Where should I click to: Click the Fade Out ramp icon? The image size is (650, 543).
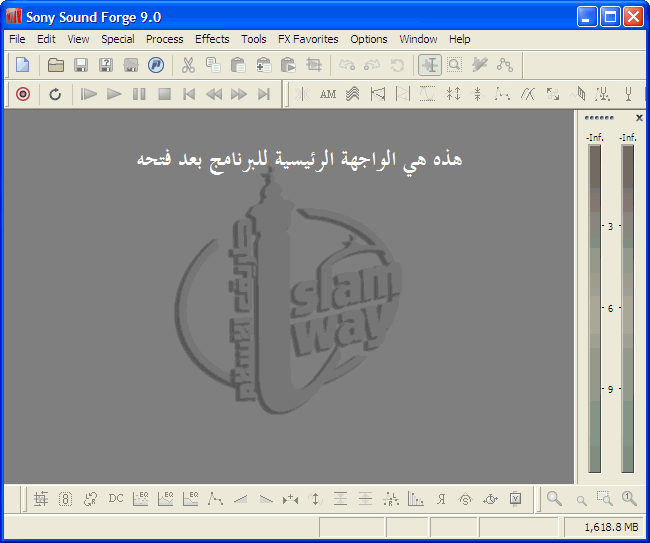click(x=266, y=499)
